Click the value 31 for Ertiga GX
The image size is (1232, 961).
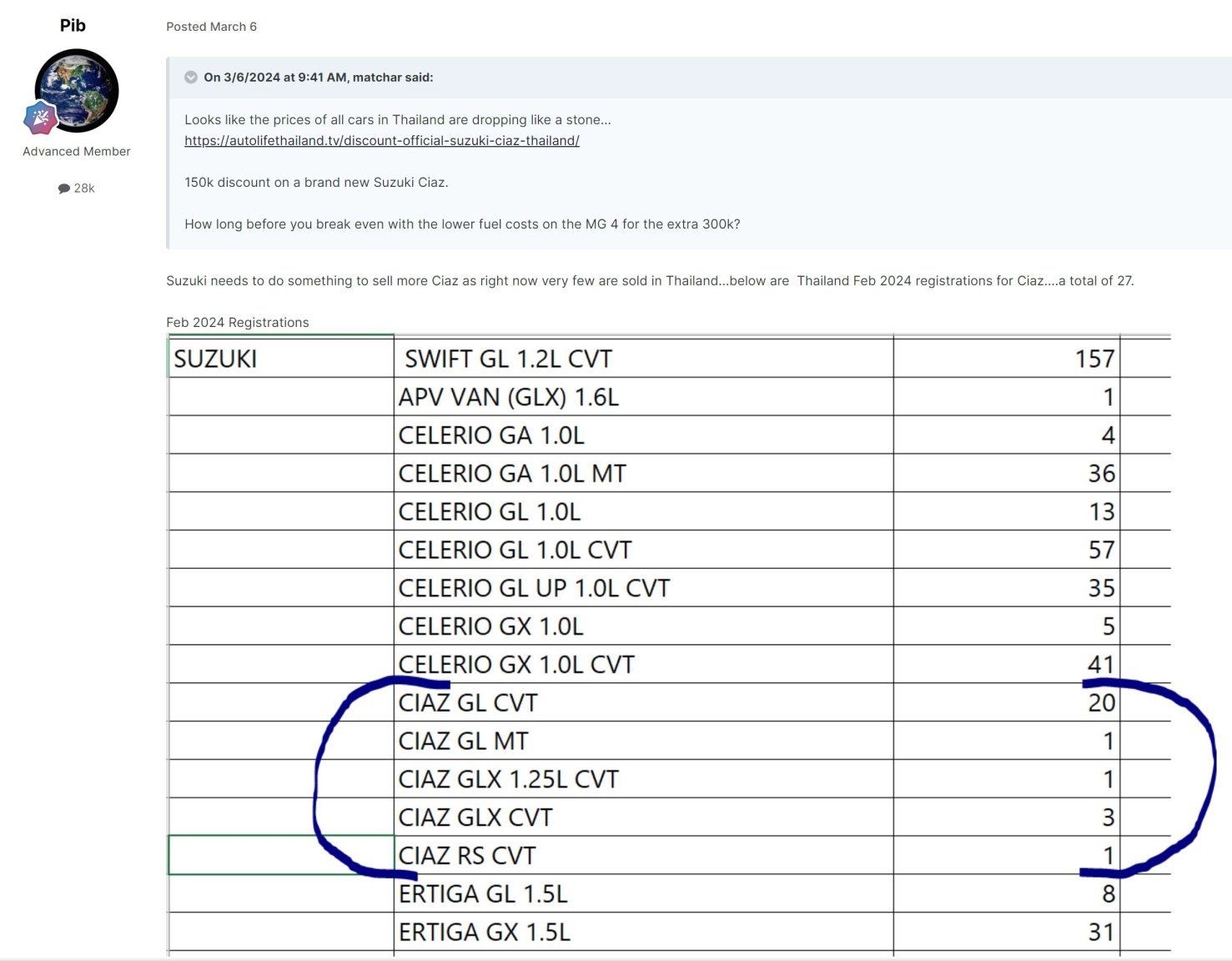pos(1101,932)
